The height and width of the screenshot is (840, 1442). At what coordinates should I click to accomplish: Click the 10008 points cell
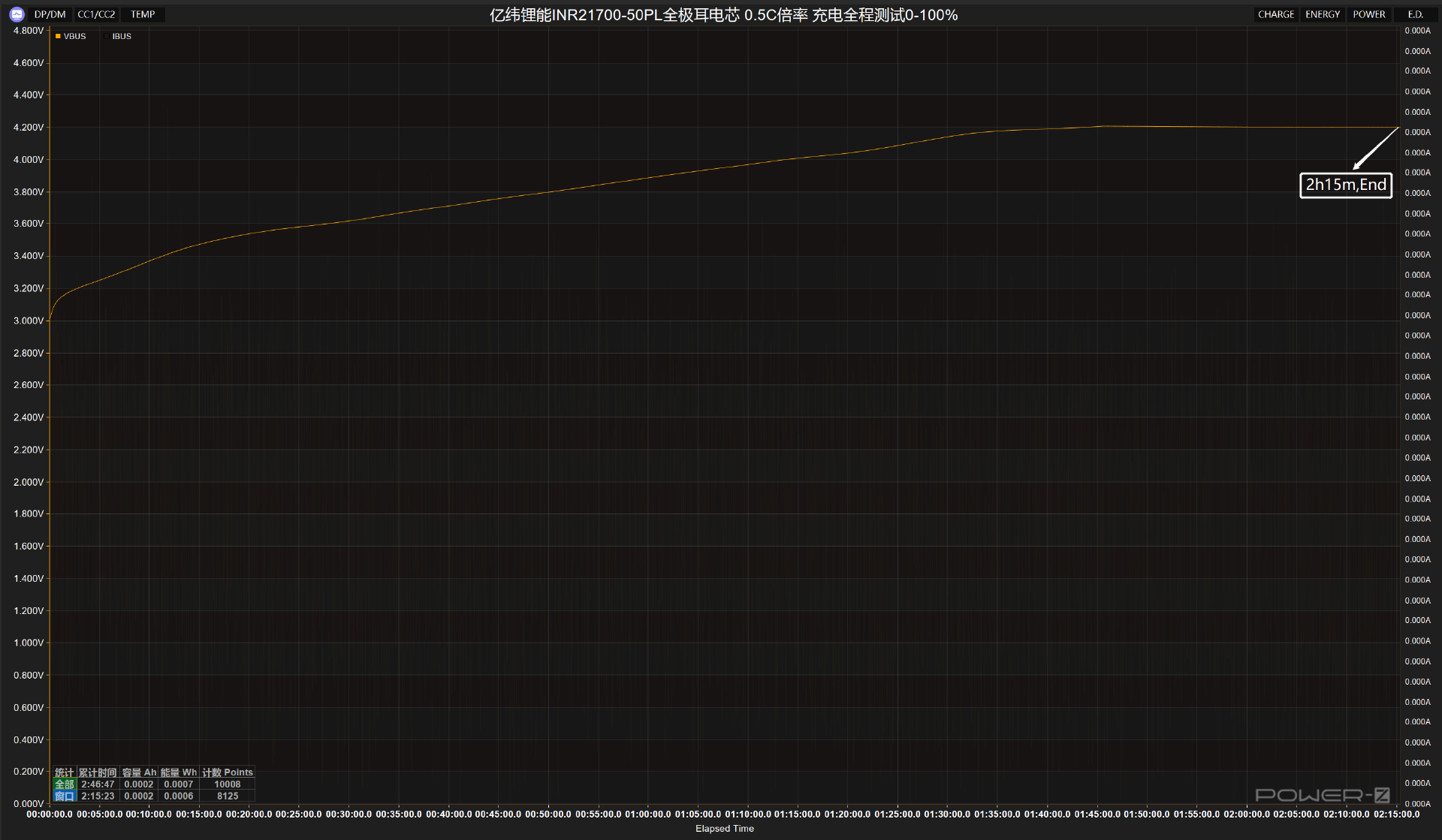pyautogui.click(x=228, y=784)
